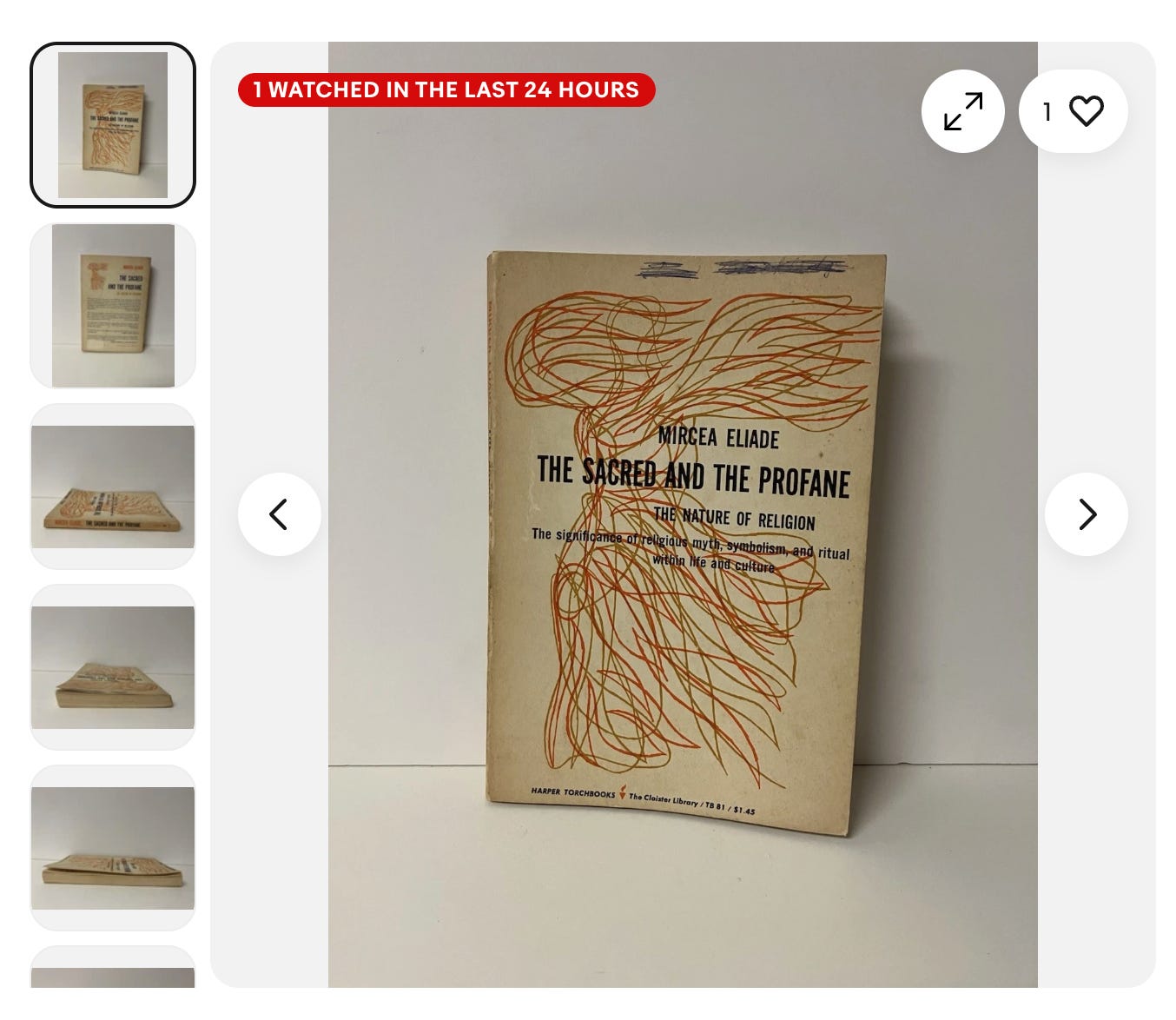This screenshot has height=1020, width=1176.
Task: Select the front cover thumbnail
Action: click(x=113, y=125)
